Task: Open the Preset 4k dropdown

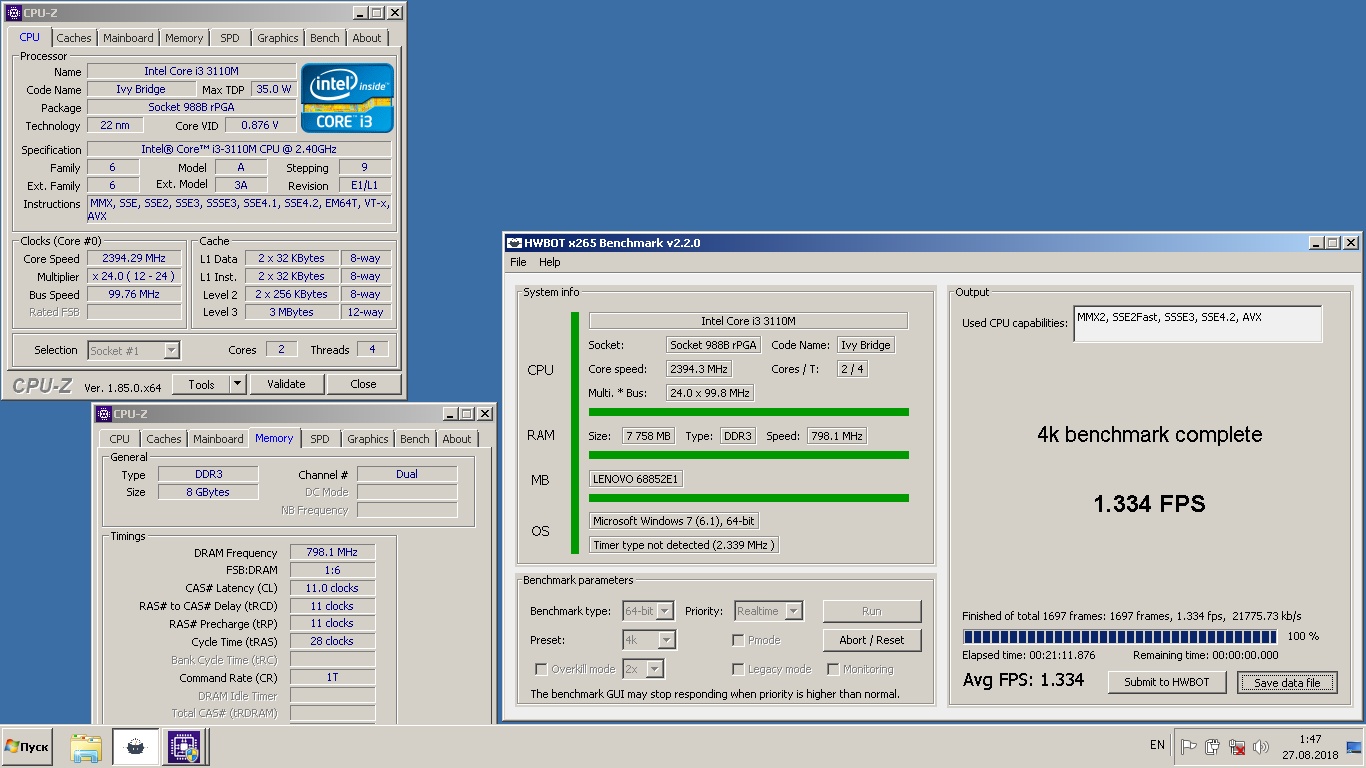Action: point(649,640)
